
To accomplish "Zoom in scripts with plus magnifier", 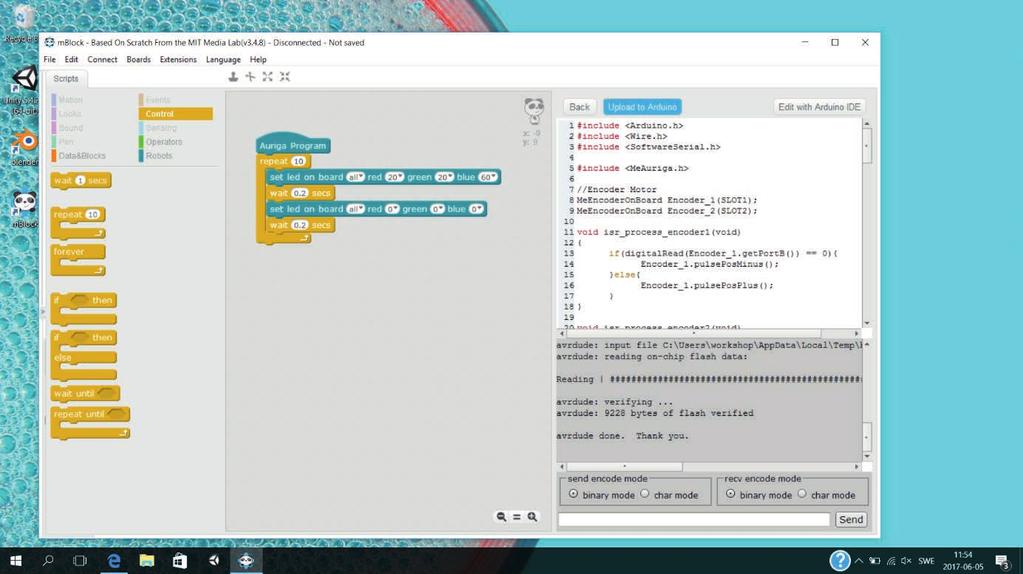I will (532, 517).
